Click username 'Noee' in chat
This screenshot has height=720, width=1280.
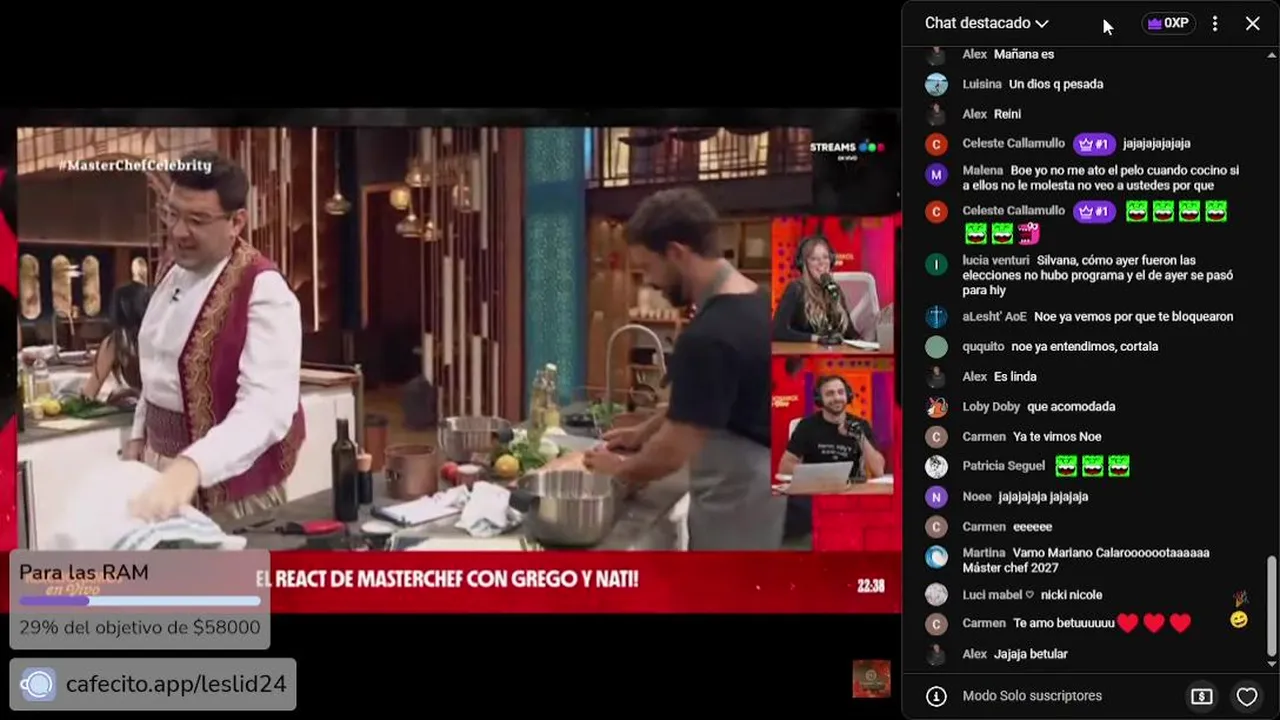(x=977, y=496)
